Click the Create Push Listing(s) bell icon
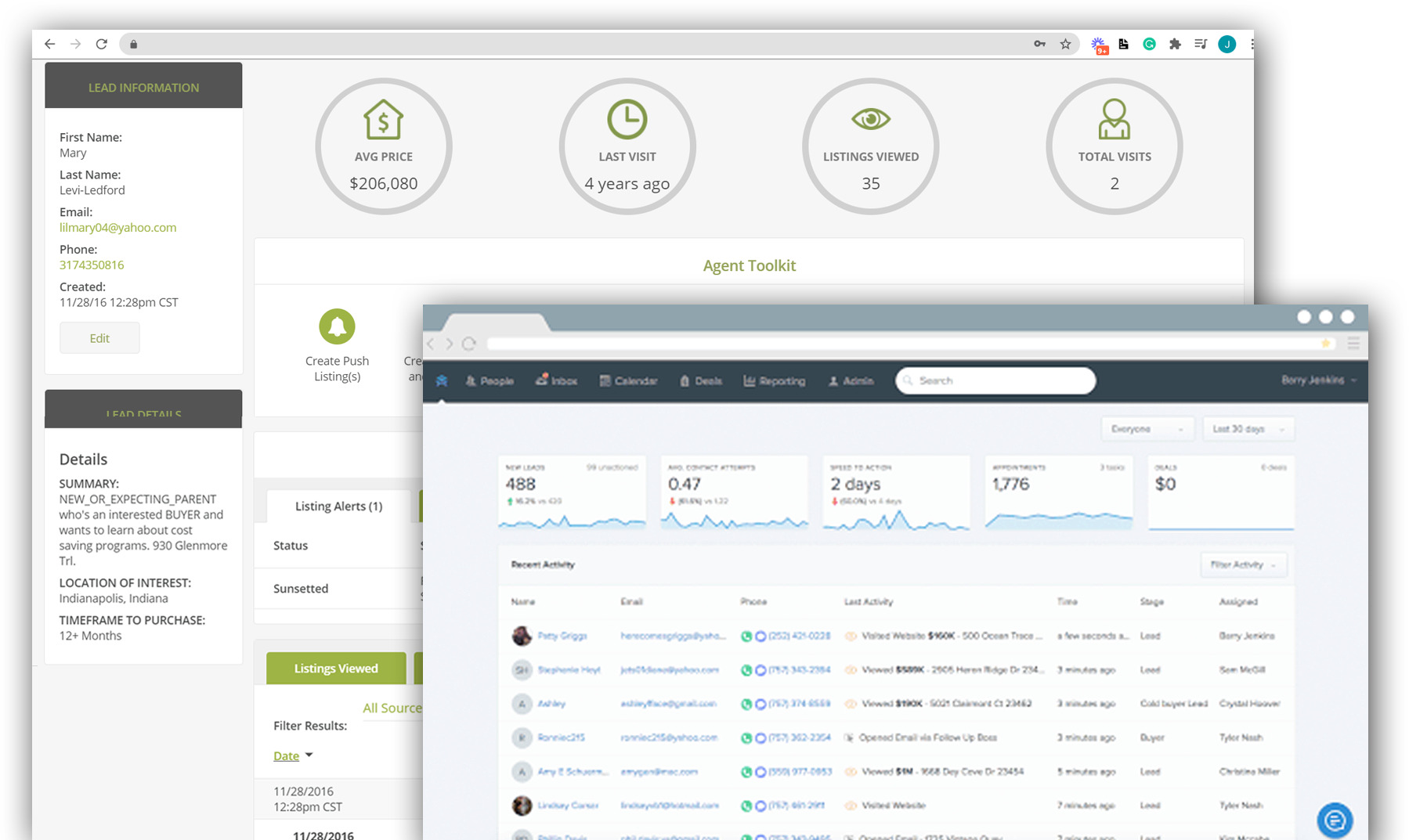 337,325
